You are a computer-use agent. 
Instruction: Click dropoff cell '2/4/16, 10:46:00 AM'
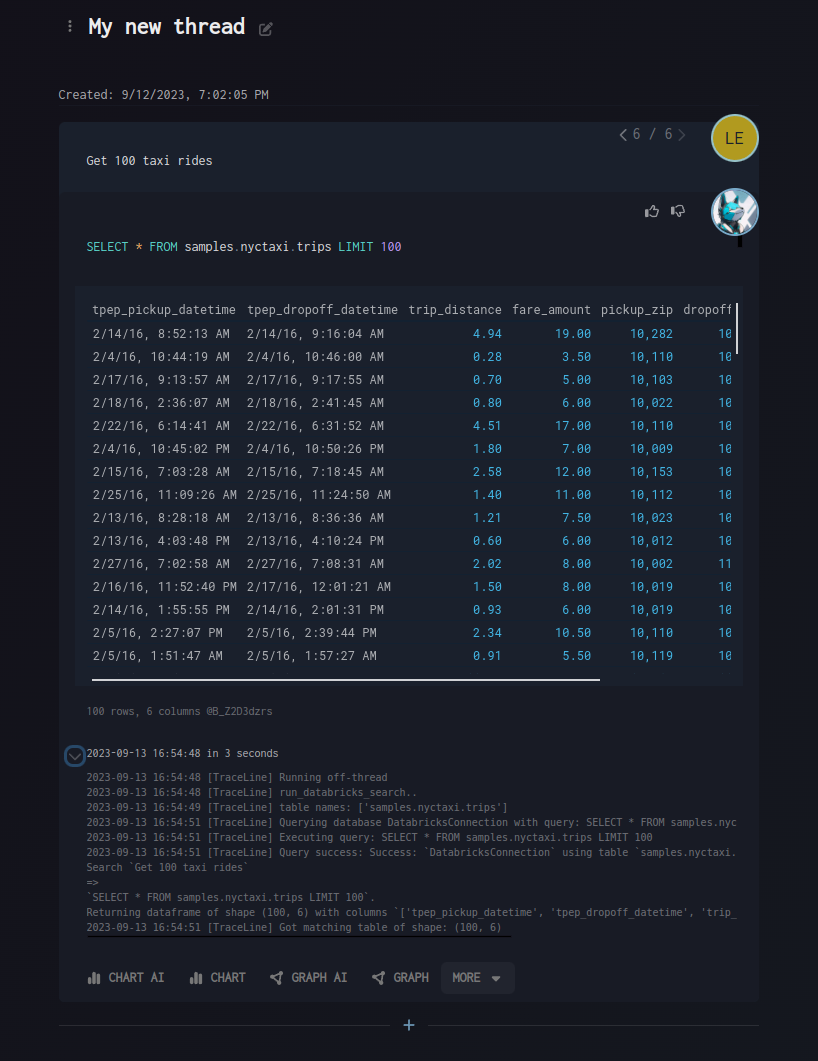tap(315, 357)
